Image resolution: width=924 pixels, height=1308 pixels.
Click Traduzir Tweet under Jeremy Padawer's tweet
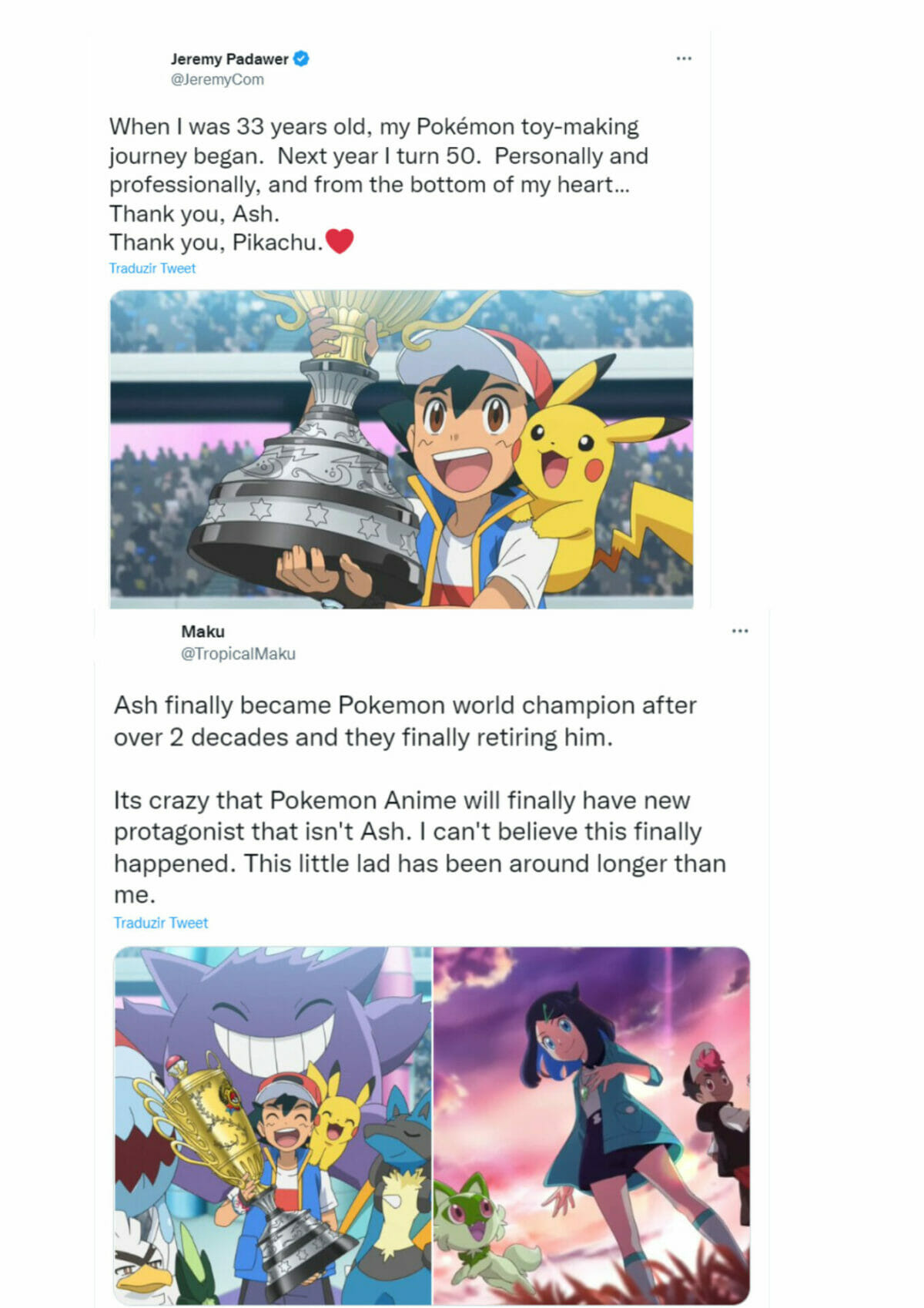(x=152, y=268)
